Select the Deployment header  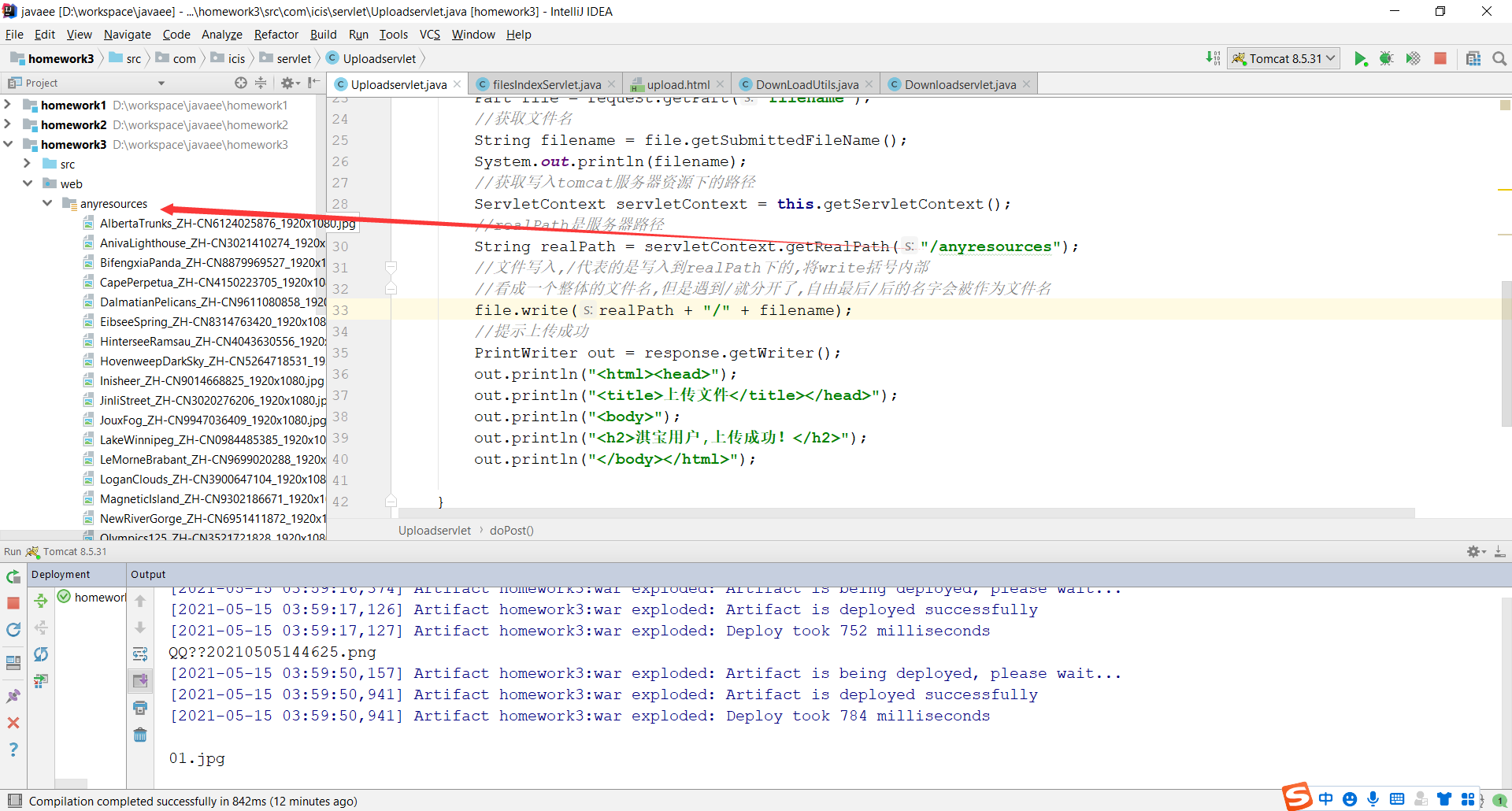[61, 575]
